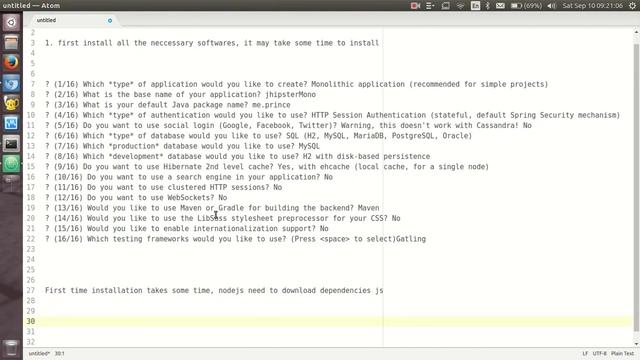Click "First time installation" on line 27

94,290
